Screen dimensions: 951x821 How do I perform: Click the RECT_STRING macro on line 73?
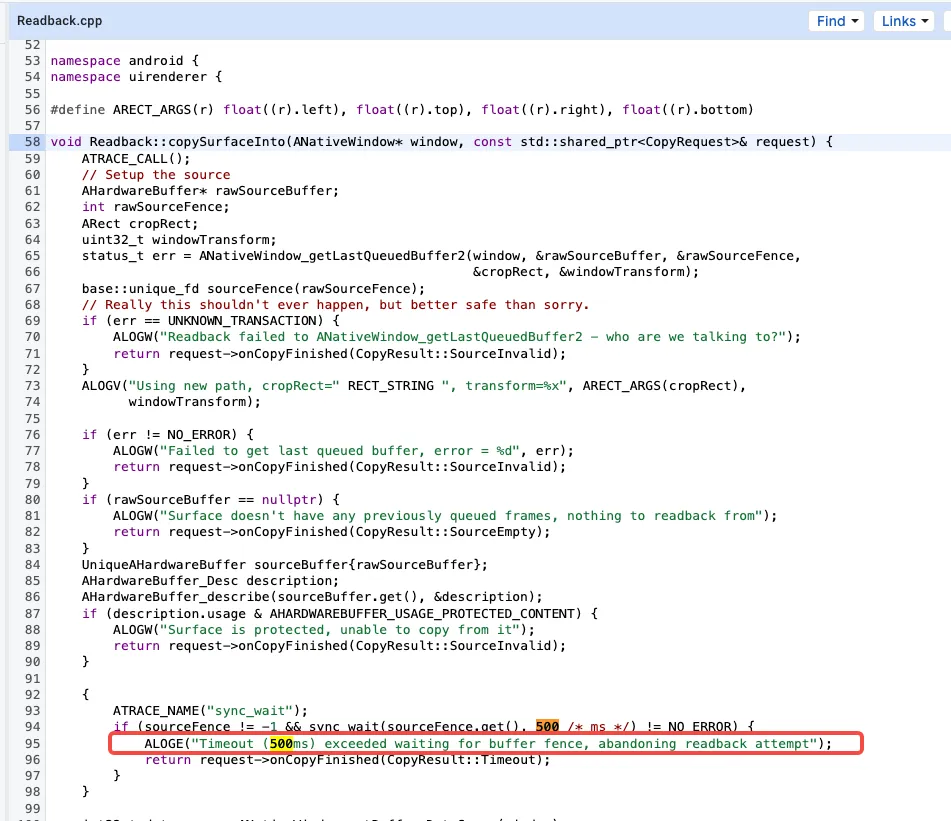click(x=391, y=386)
